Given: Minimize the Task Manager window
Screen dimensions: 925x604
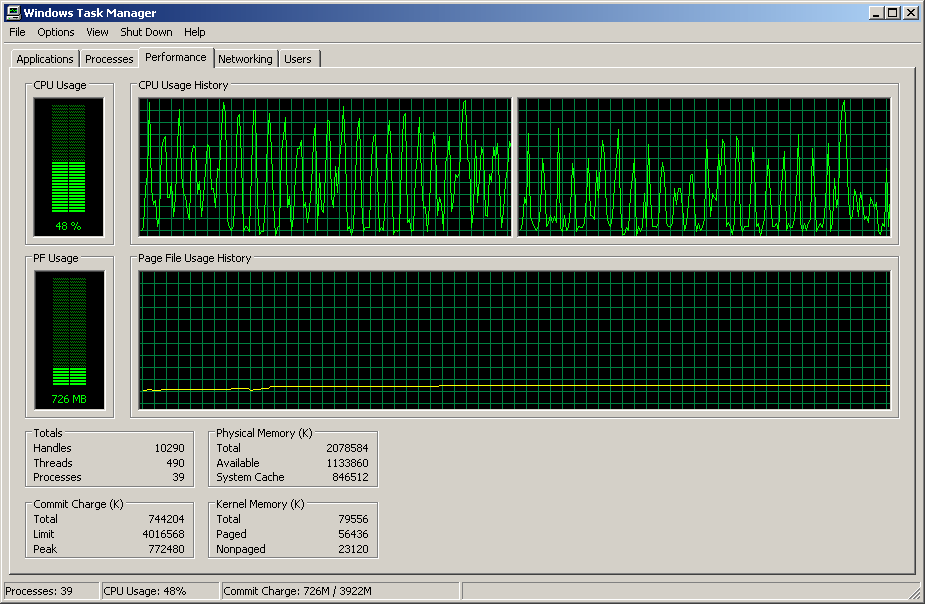Looking at the screenshot, I should click(877, 13).
